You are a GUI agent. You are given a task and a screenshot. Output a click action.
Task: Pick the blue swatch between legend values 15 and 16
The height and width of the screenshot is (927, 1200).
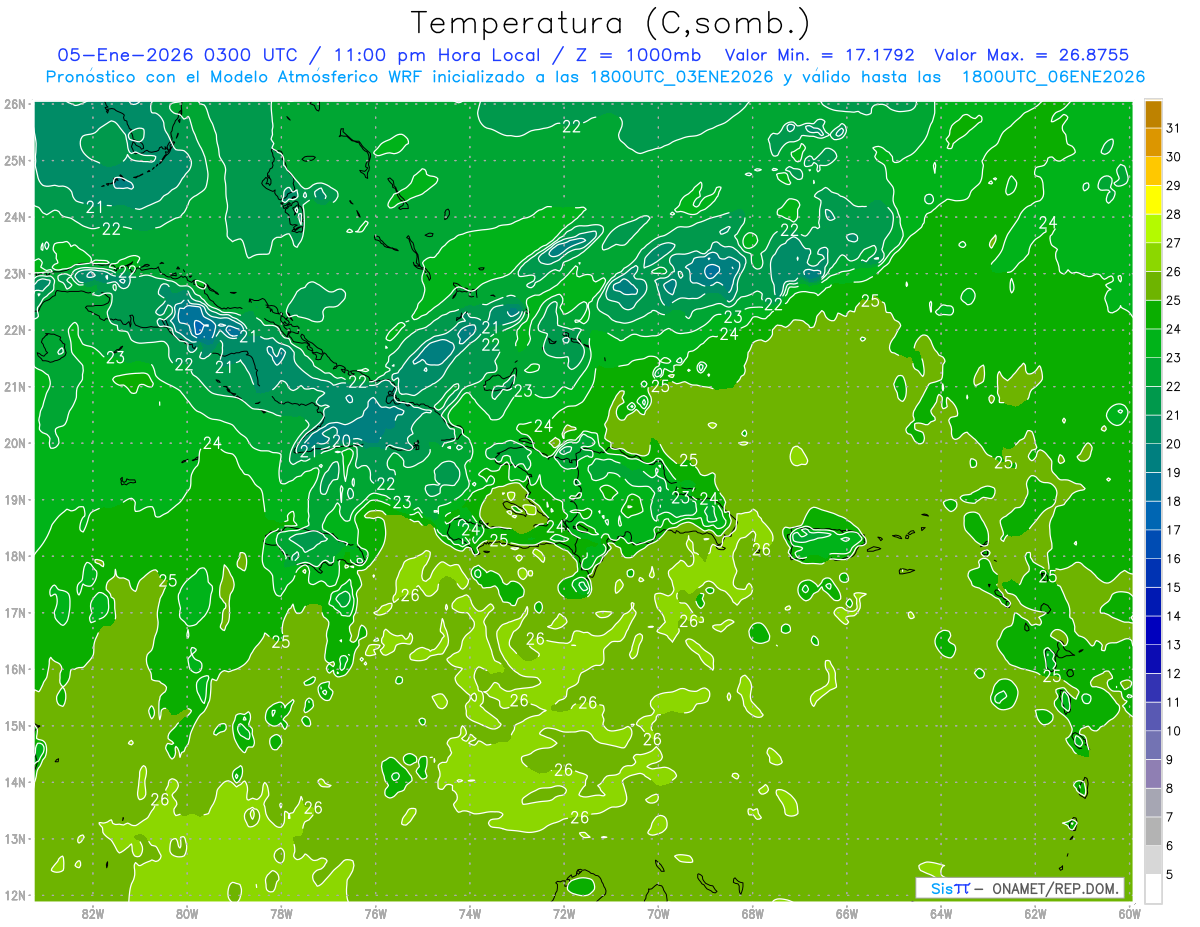click(x=1153, y=573)
